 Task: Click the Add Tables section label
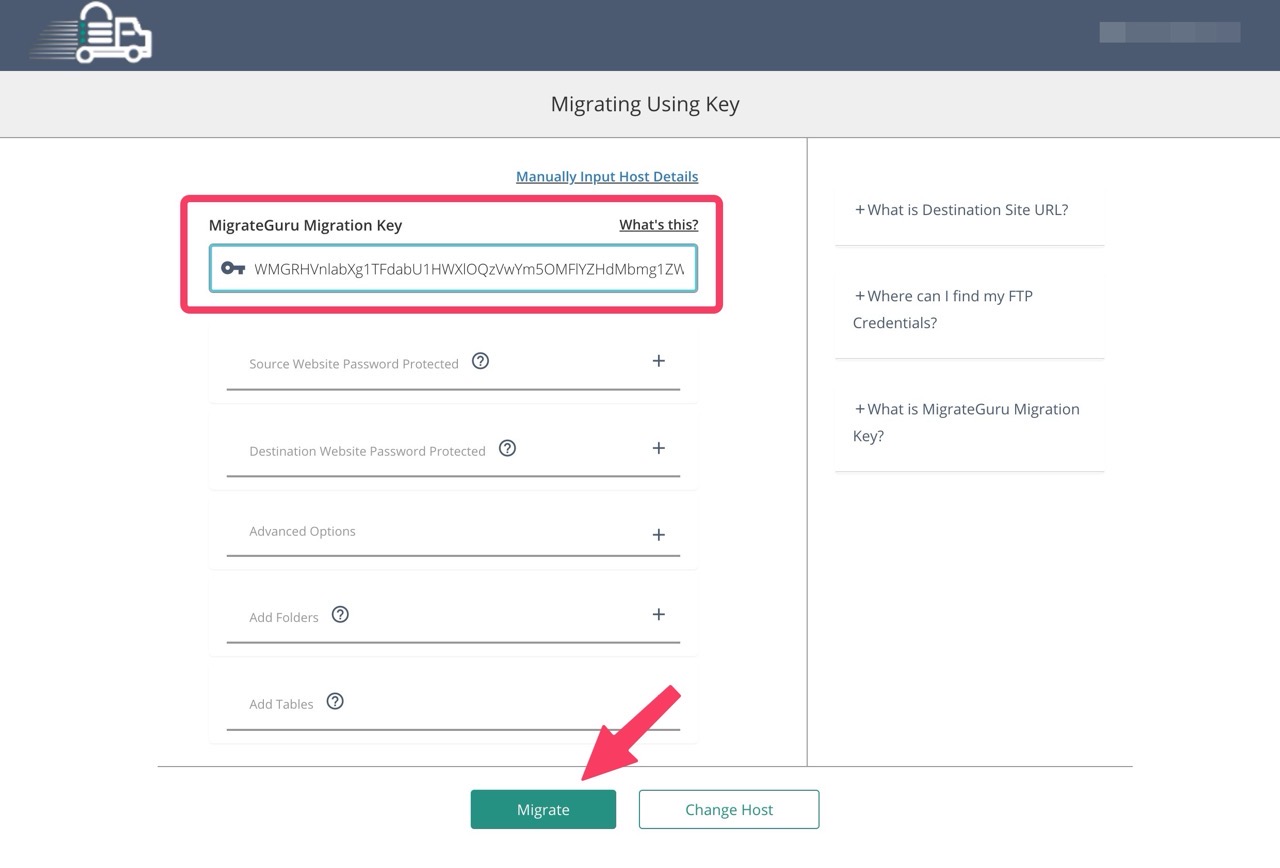click(x=281, y=704)
